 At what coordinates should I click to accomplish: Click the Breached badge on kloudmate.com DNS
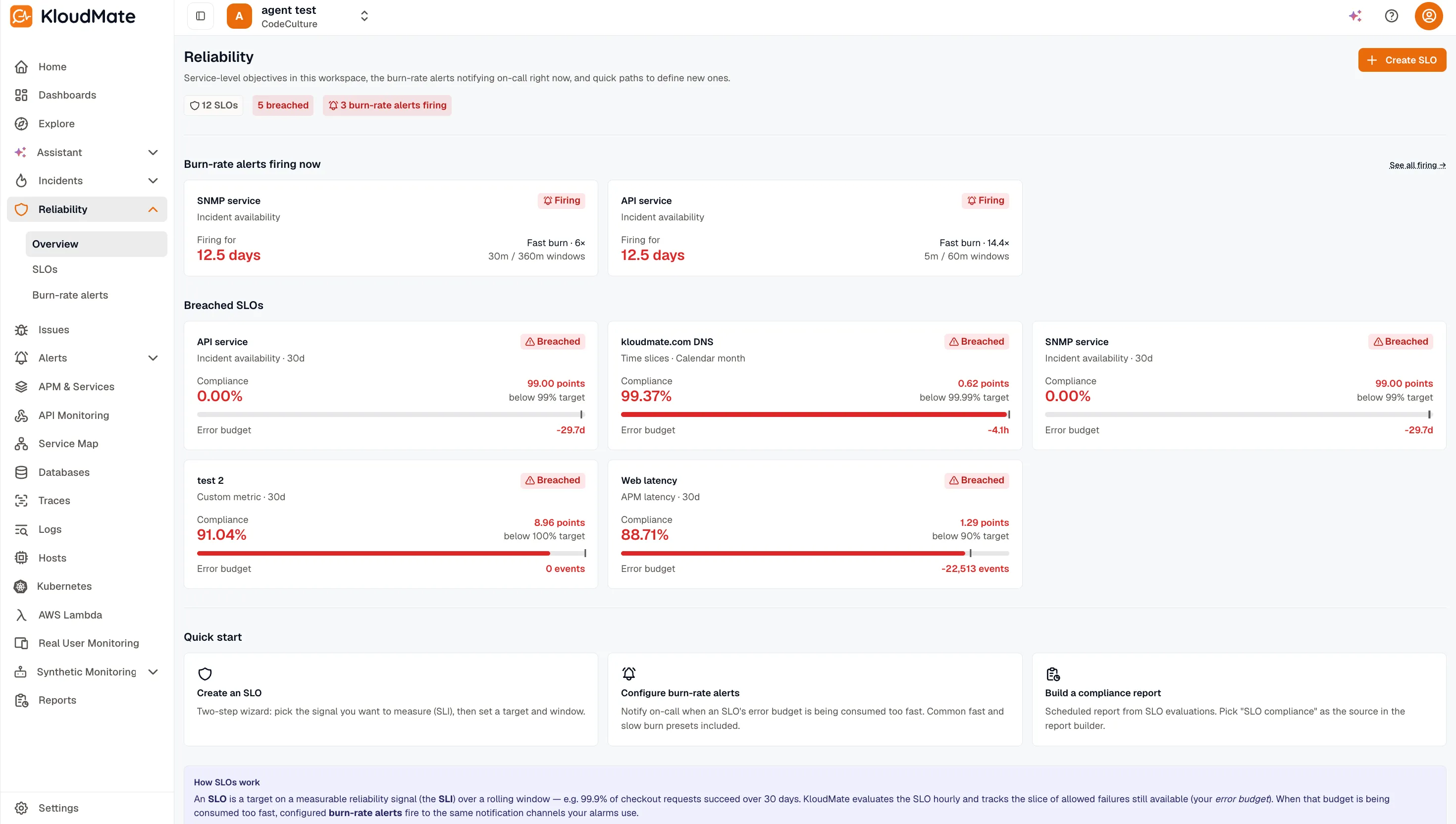tap(976, 342)
